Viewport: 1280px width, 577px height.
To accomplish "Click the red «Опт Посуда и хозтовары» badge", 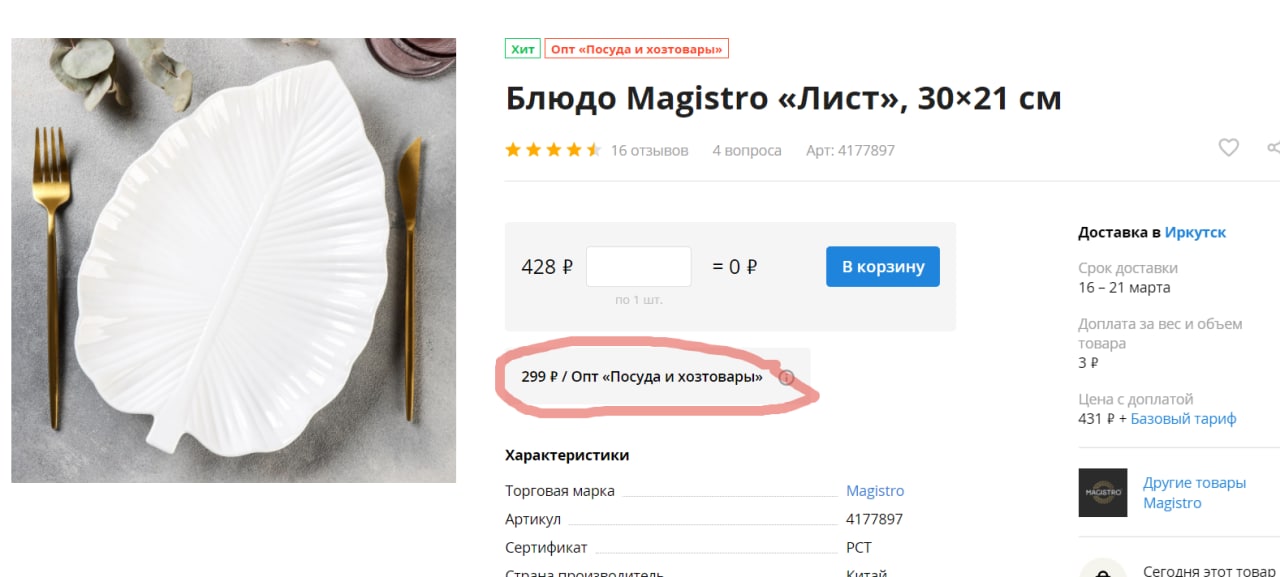I will pyautogui.click(x=637, y=48).
